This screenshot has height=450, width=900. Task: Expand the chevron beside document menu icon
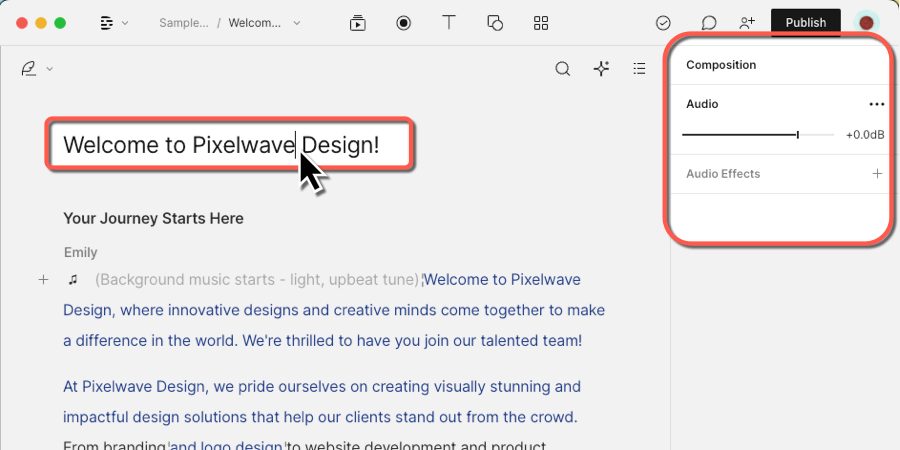tap(125, 23)
